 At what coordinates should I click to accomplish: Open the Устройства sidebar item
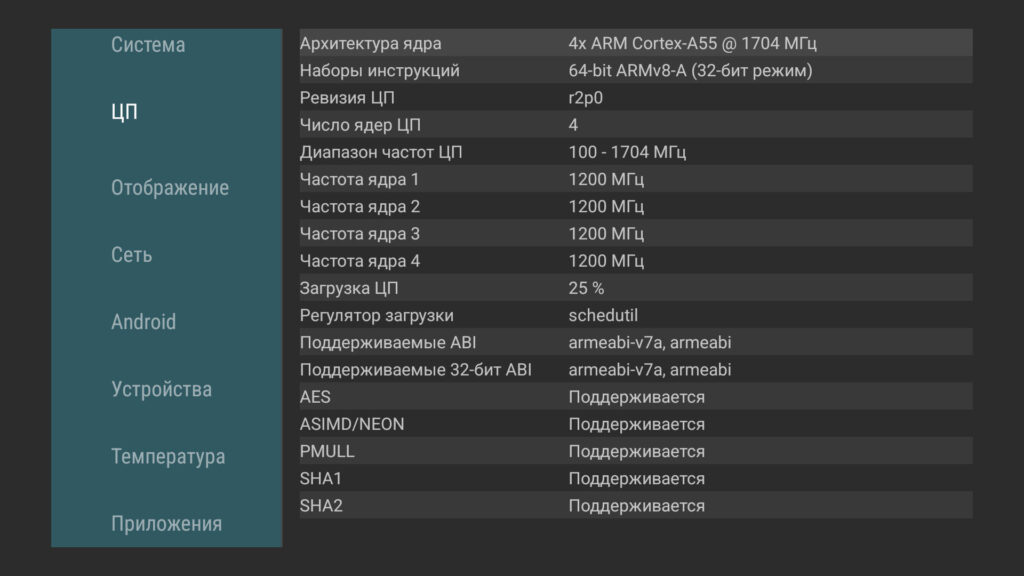coord(161,389)
